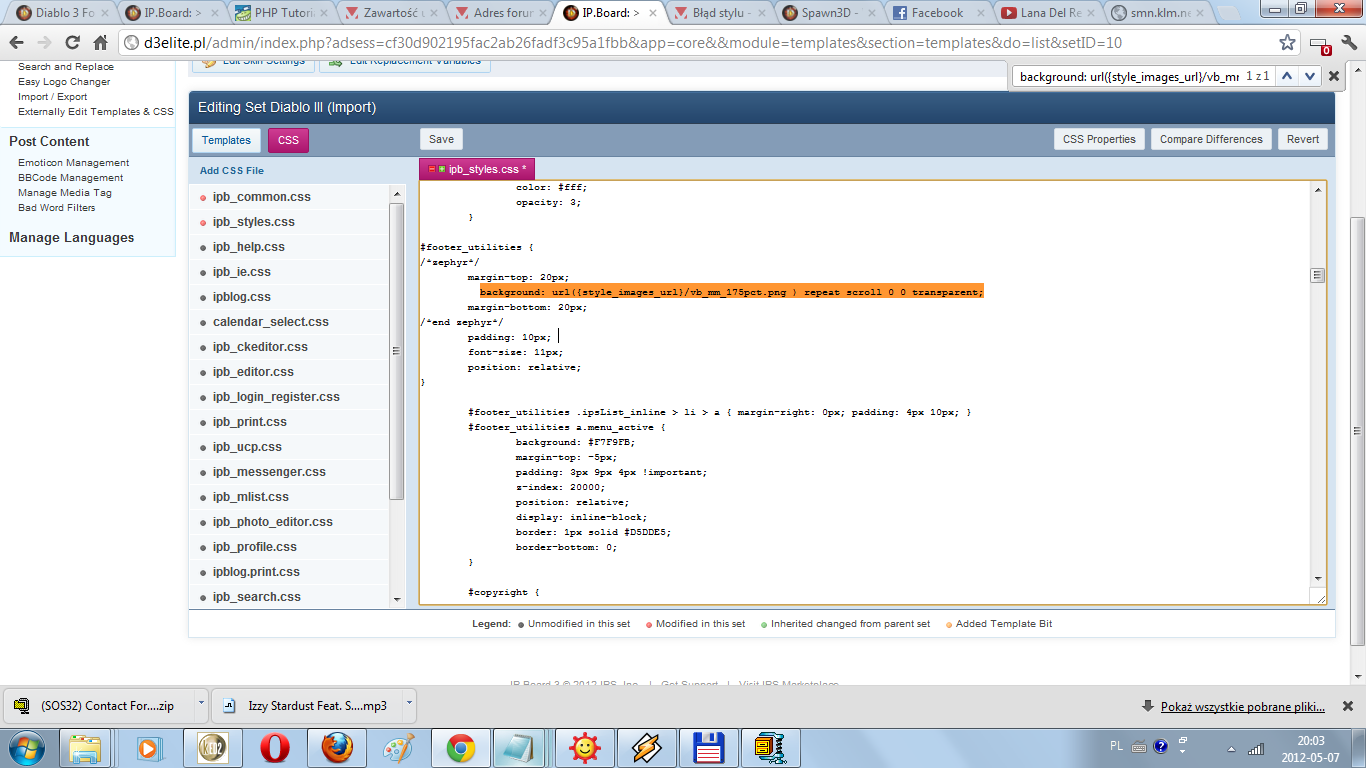
Task: Click red close icon on ipb_styles.css tab
Action: pos(432,170)
